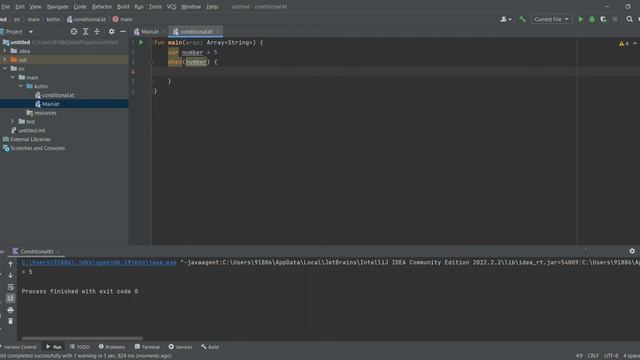Click the gutter run arrow beside main function

pos(141,42)
